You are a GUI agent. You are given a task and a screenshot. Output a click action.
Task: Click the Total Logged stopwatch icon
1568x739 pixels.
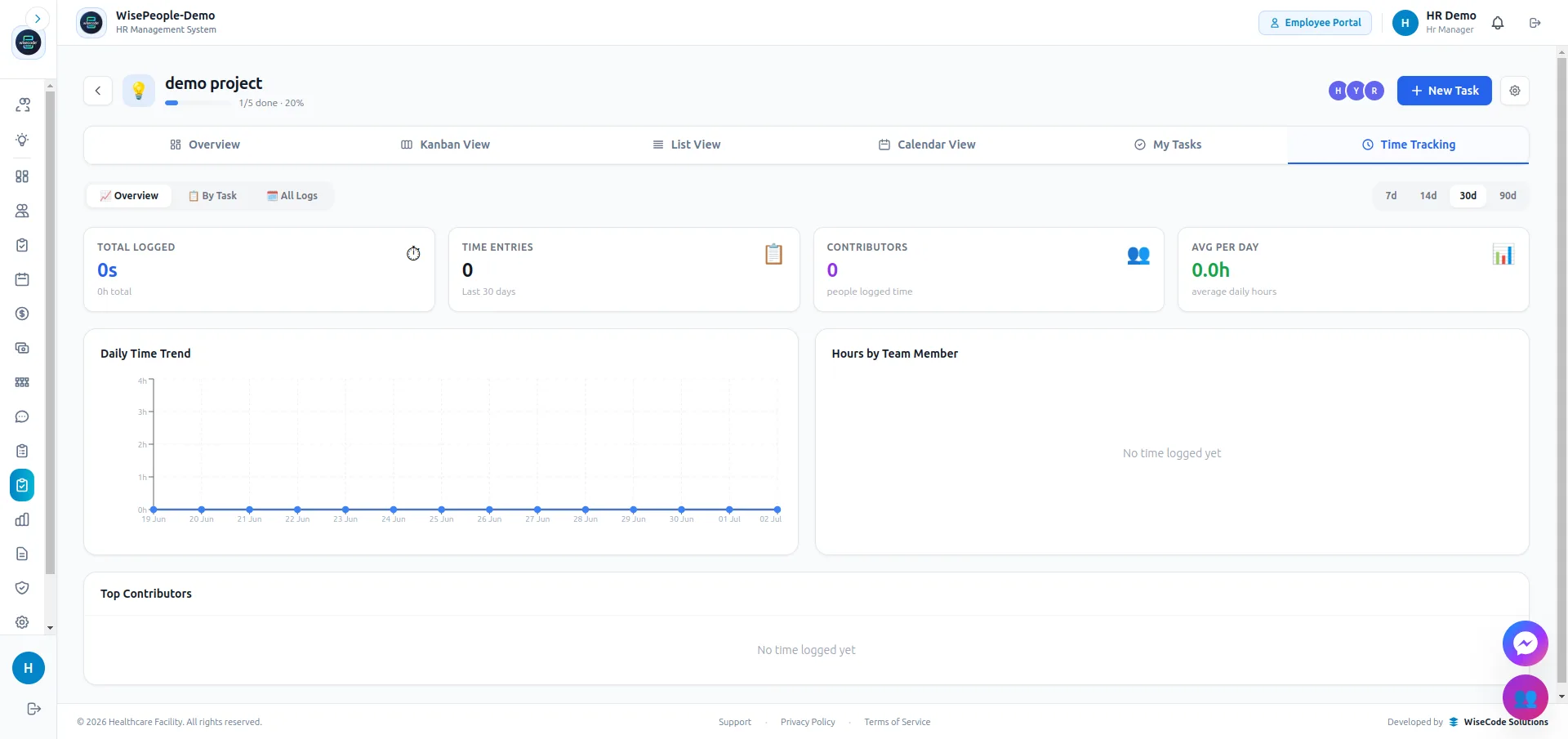413,254
